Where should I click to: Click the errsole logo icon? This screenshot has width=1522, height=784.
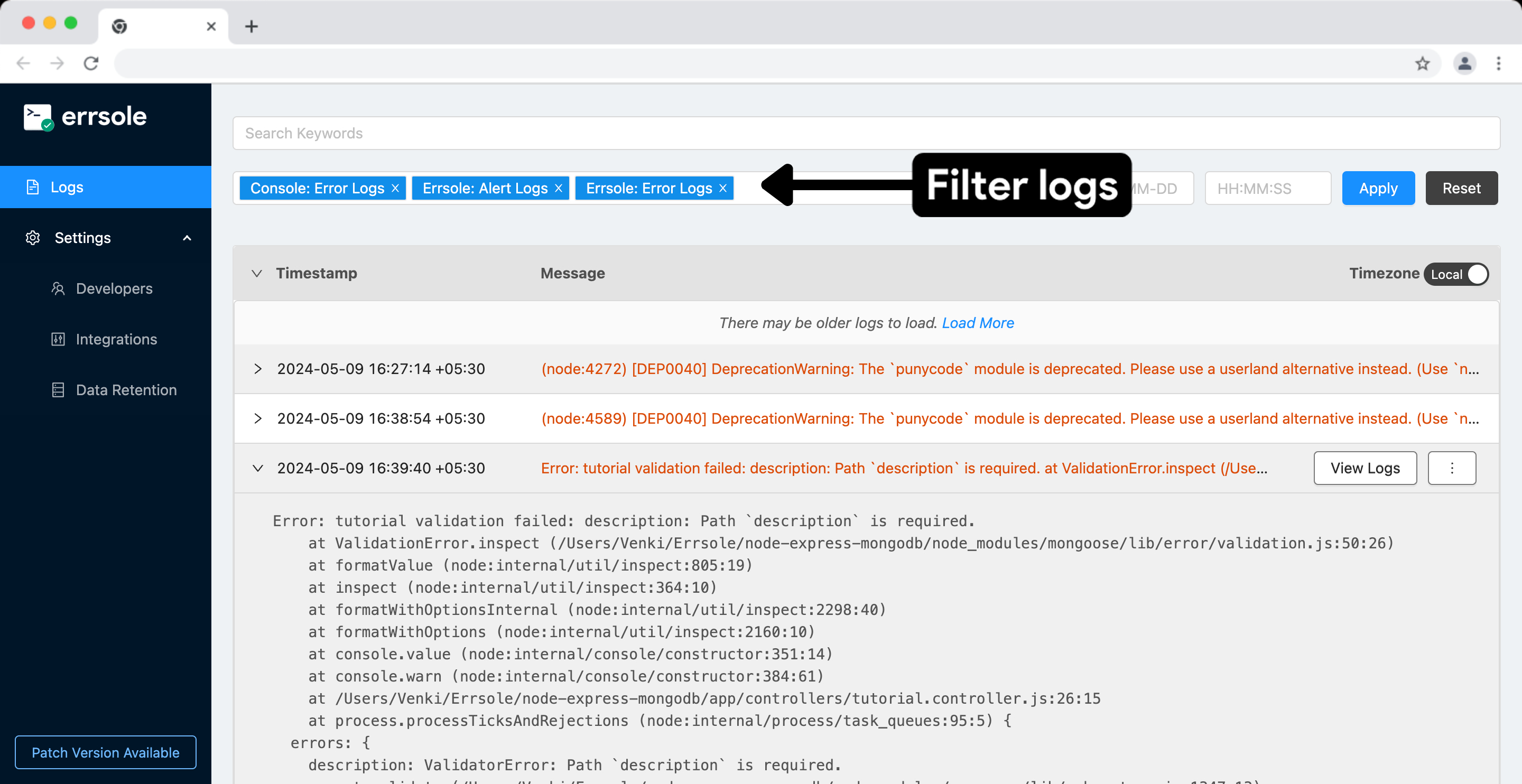(x=38, y=117)
